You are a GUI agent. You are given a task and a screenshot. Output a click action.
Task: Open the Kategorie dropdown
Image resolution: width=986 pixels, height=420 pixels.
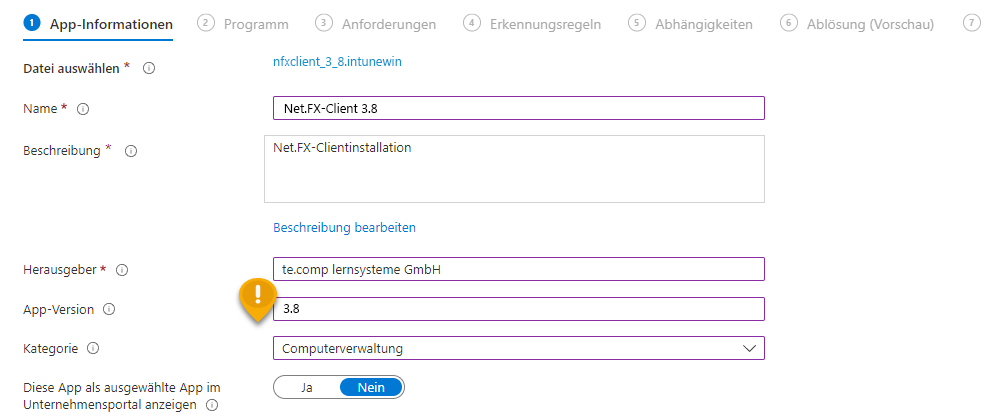[x=518, y=348]
